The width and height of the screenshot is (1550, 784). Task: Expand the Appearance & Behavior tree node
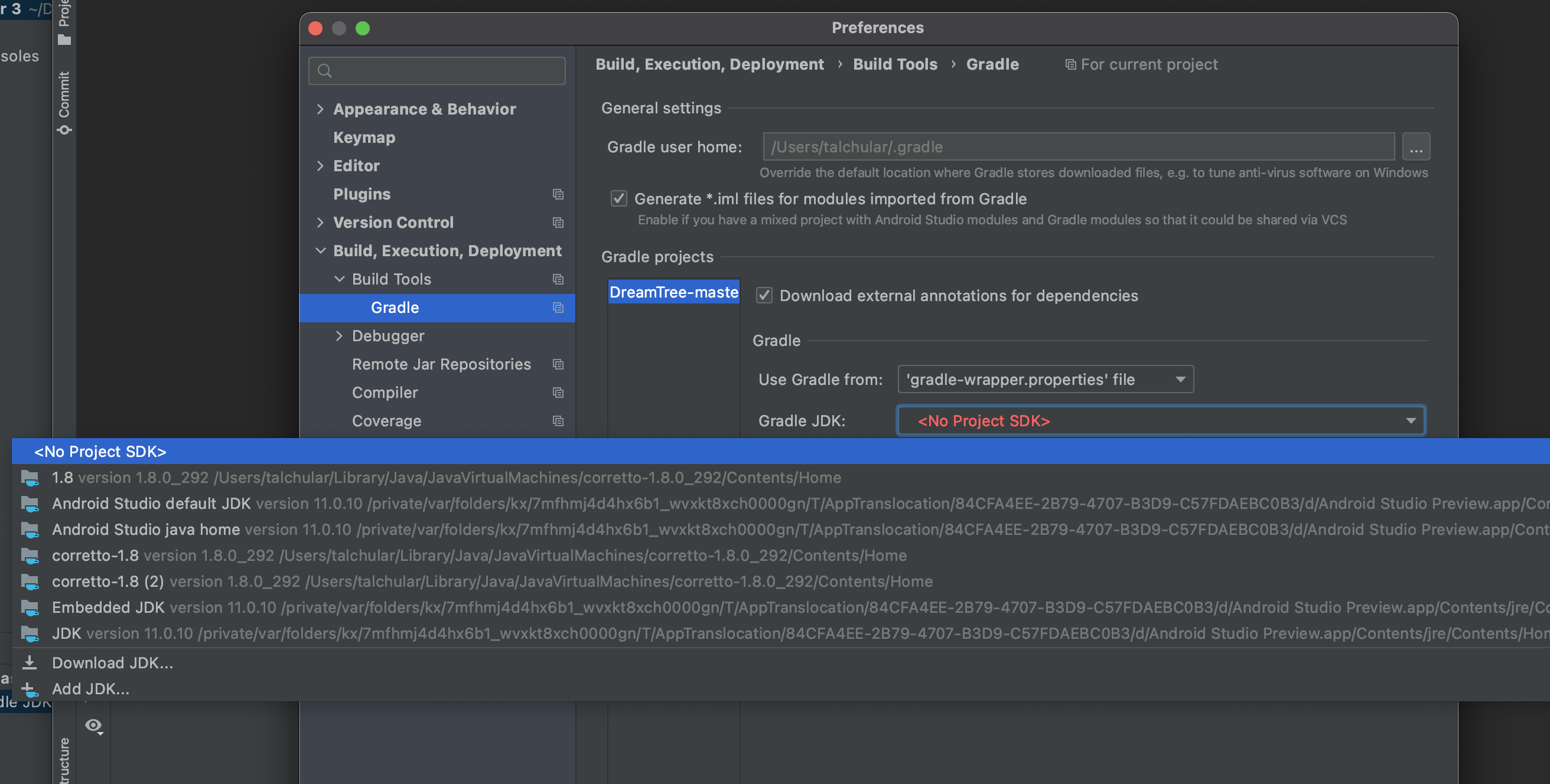coord(320,109)
